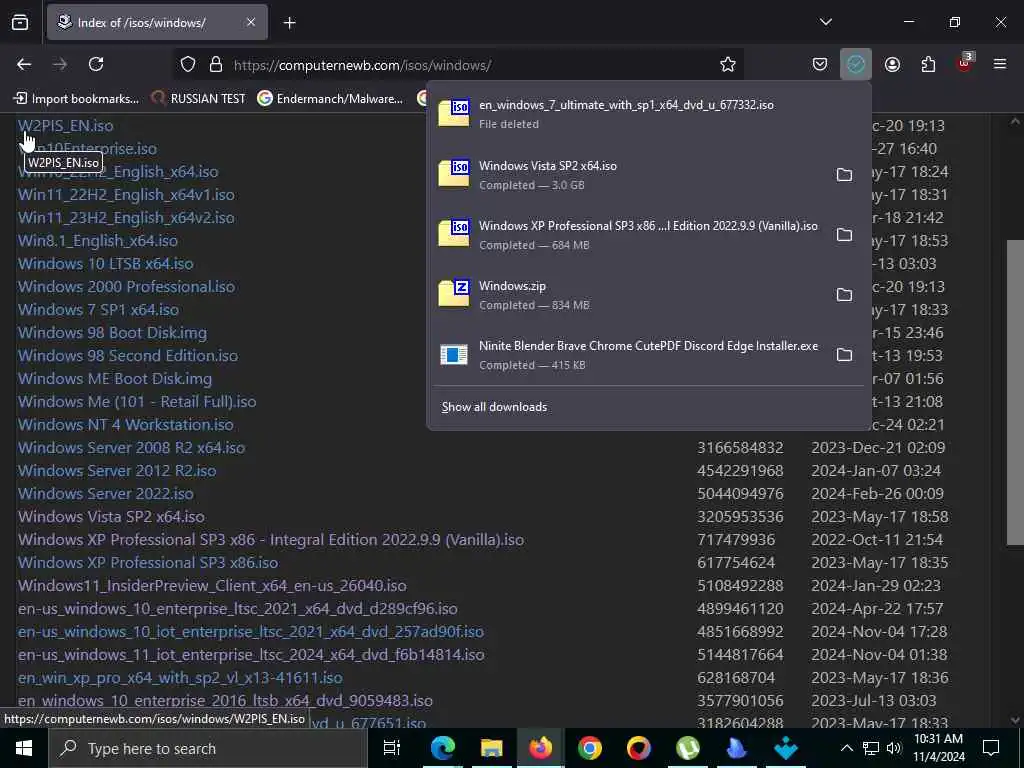The height and width of the screenshot is (768, 1024).
Task: Select the deleted en_windows_7_ultimate download entry
Action: [648, 114]
